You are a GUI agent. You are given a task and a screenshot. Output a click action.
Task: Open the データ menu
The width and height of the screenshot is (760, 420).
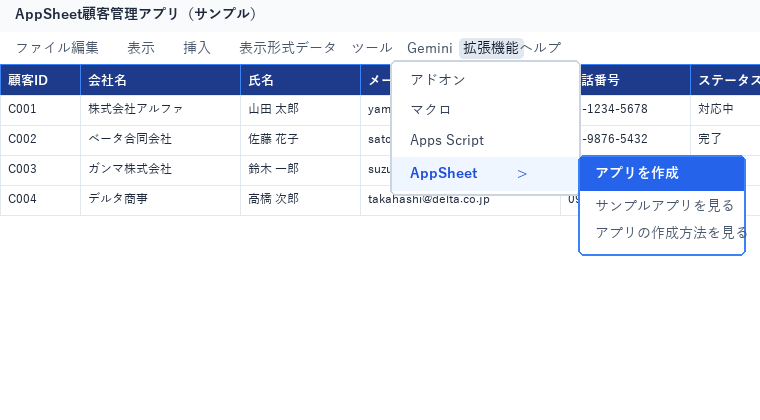tap(316, 48)
